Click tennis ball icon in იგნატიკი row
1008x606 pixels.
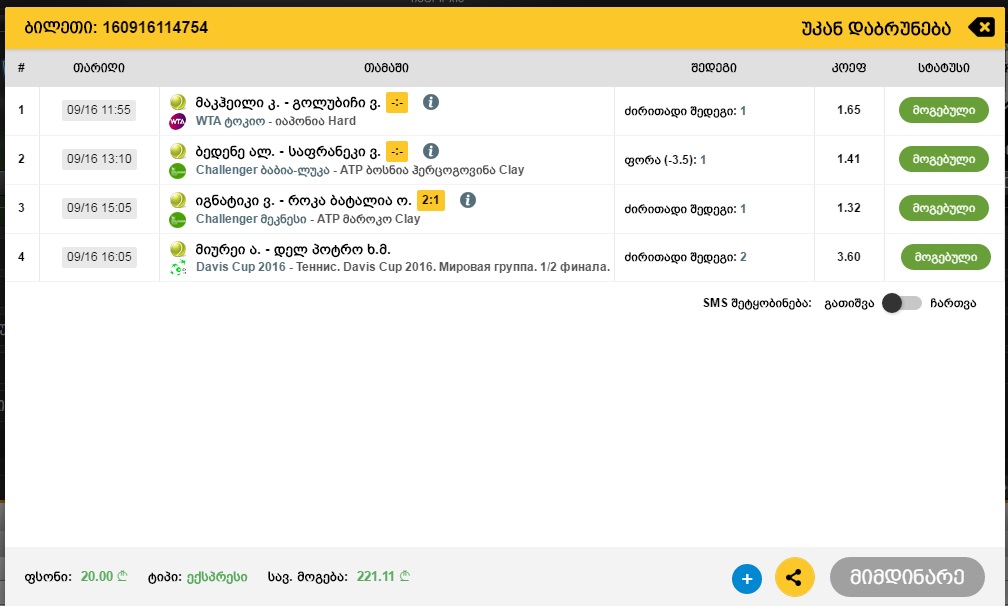[177, 200]
